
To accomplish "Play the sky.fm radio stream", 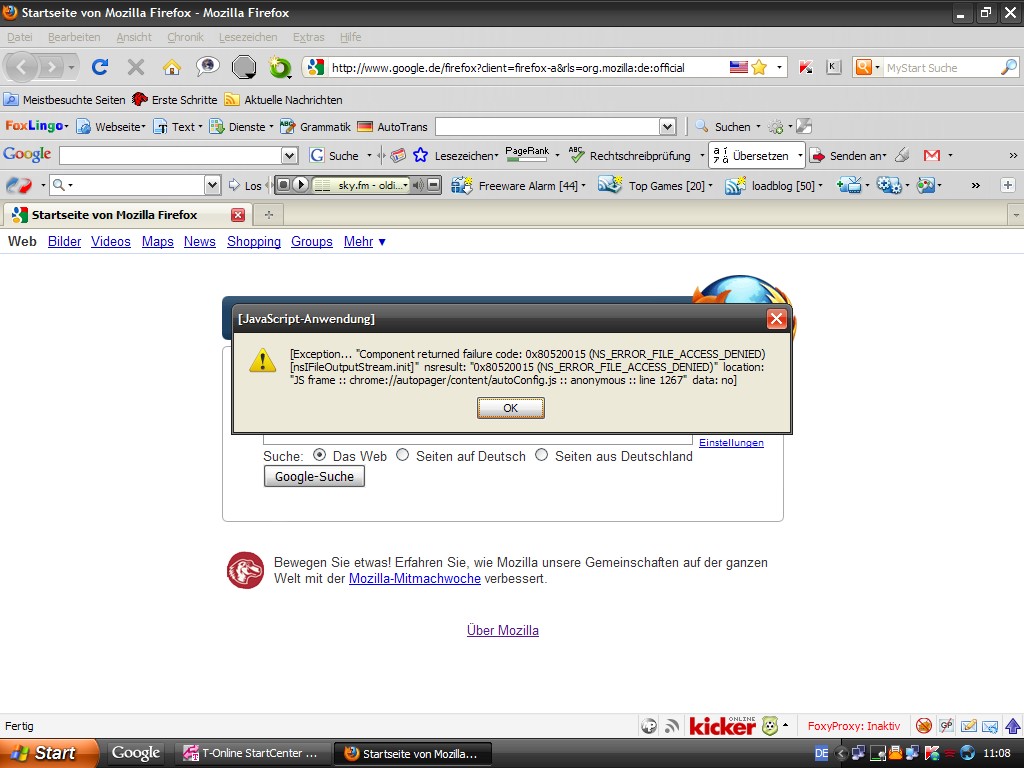I will click(x=300, y=185).
